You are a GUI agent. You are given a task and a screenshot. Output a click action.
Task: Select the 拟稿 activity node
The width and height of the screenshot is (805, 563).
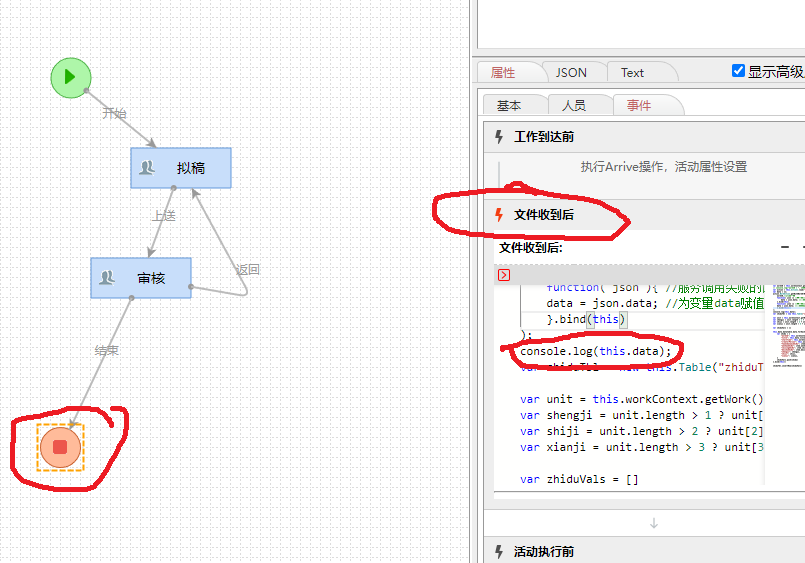[x=181, y=168]
